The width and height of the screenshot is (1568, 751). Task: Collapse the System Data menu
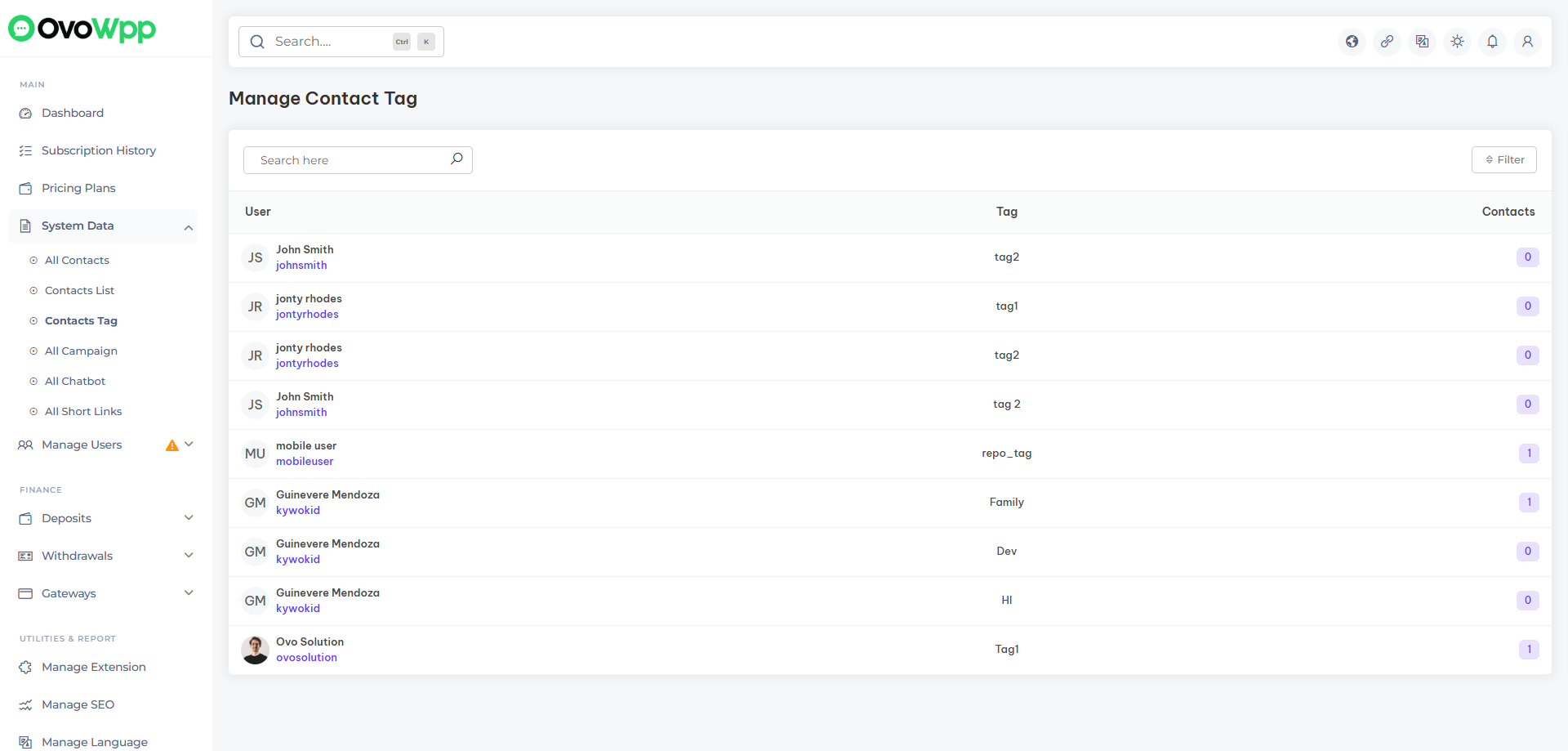coord(189,227)
